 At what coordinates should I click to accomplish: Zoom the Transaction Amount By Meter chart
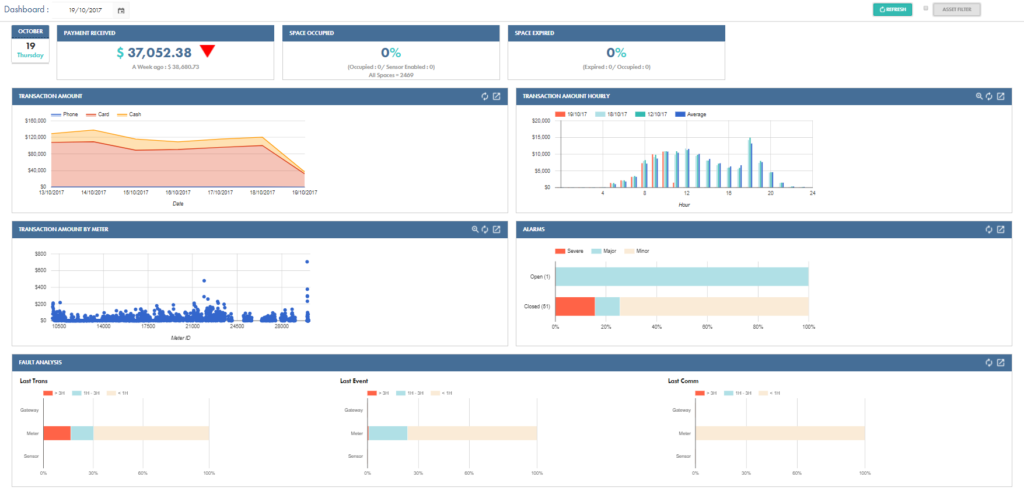coord(475,229)
